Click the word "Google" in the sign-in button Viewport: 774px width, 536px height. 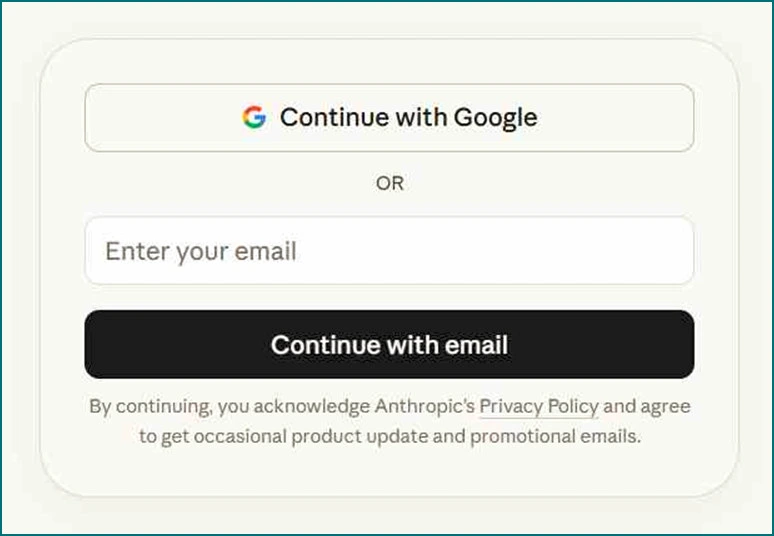coord(495,118)
